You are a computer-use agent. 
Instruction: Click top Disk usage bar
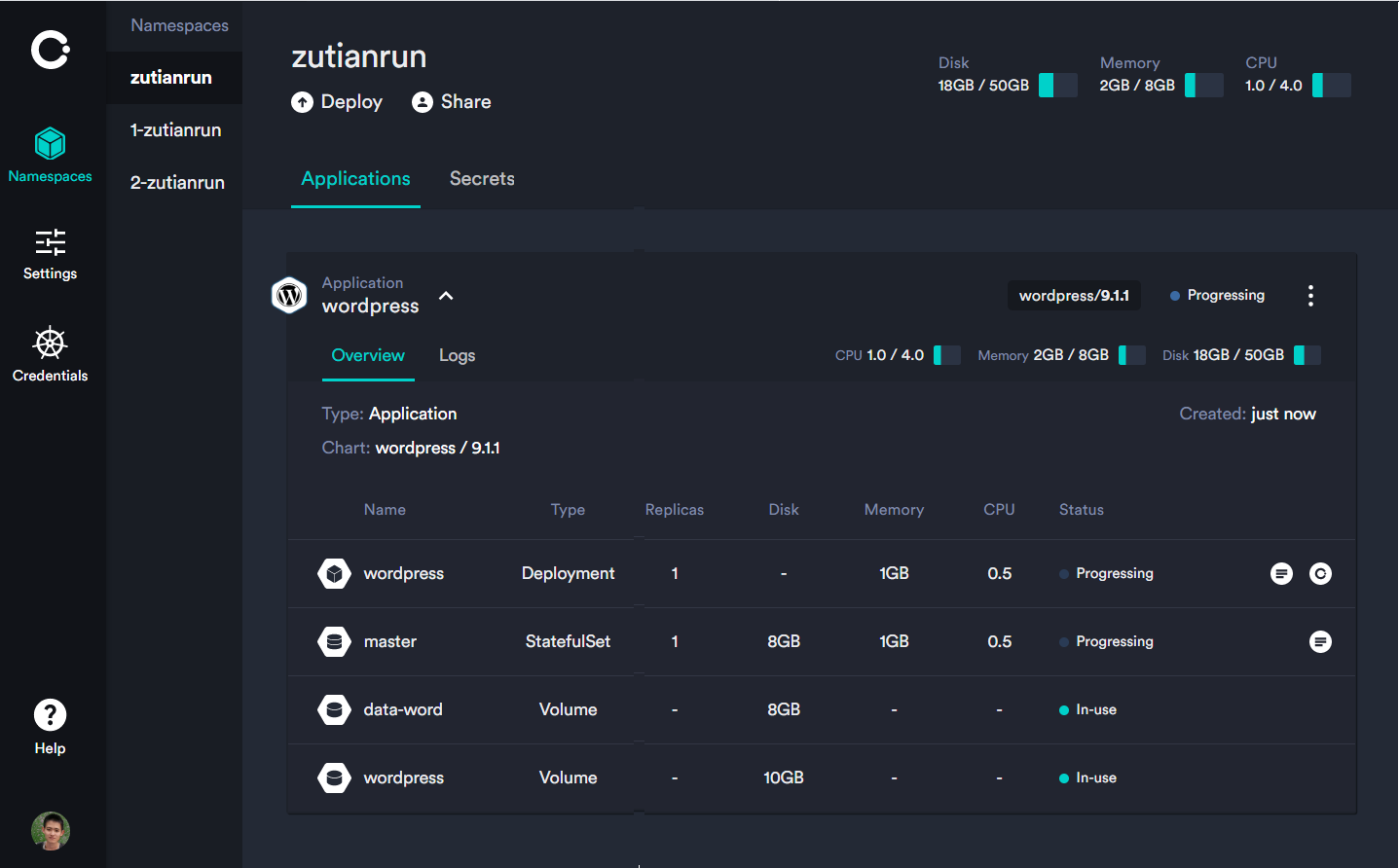[x=1058, y=86]
